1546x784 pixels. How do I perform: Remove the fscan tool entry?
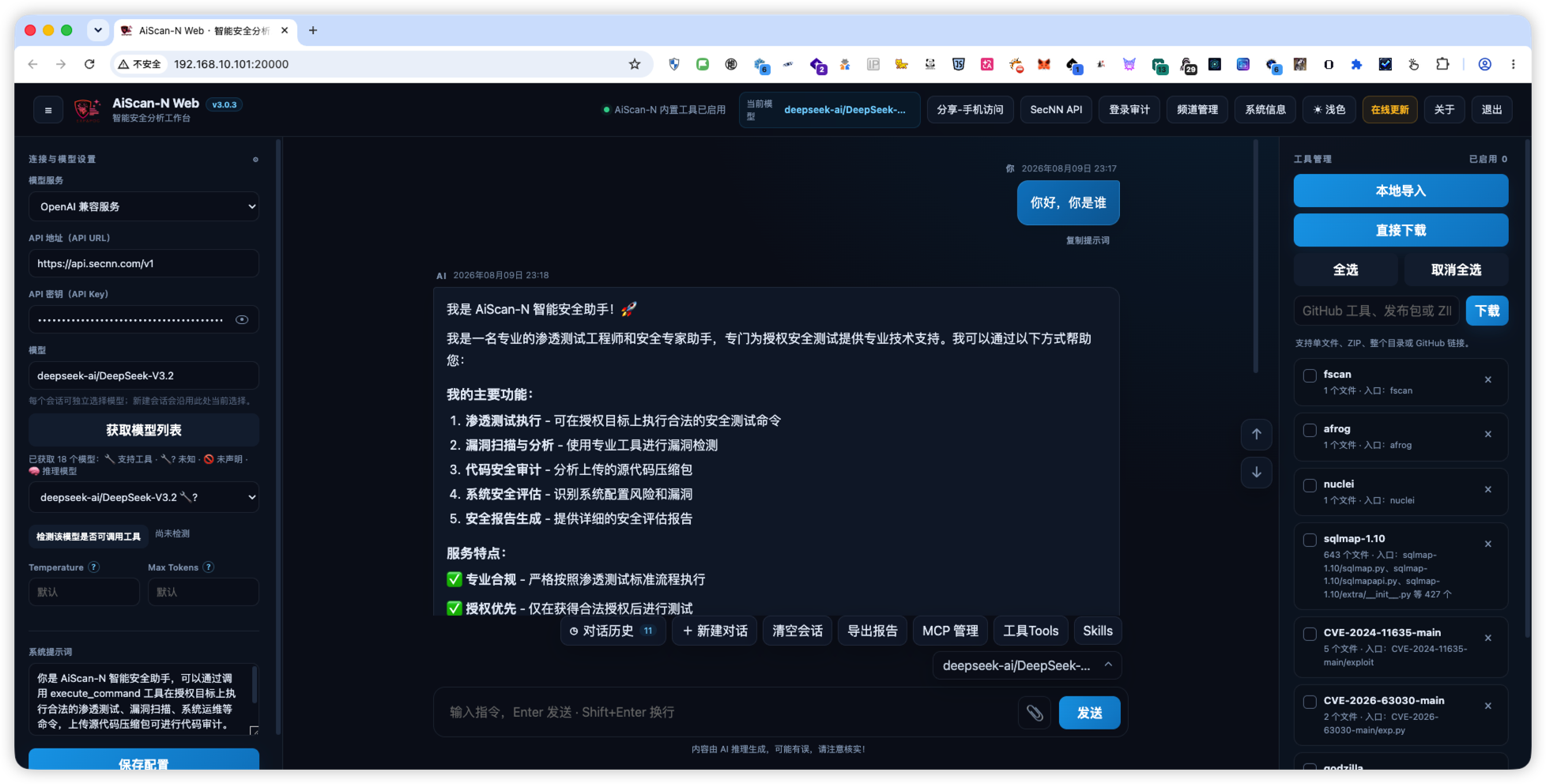tap(1488, 380)
